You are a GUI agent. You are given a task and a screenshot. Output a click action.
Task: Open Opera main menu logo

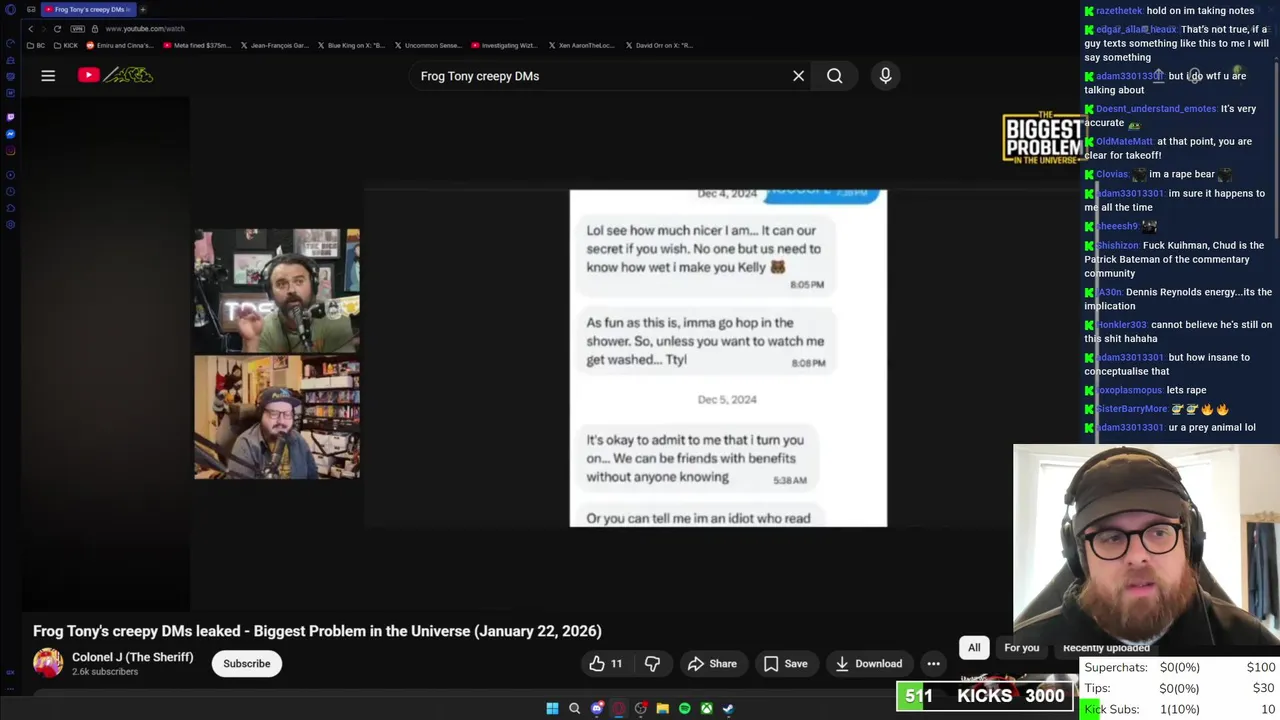[x=10, y=9]
